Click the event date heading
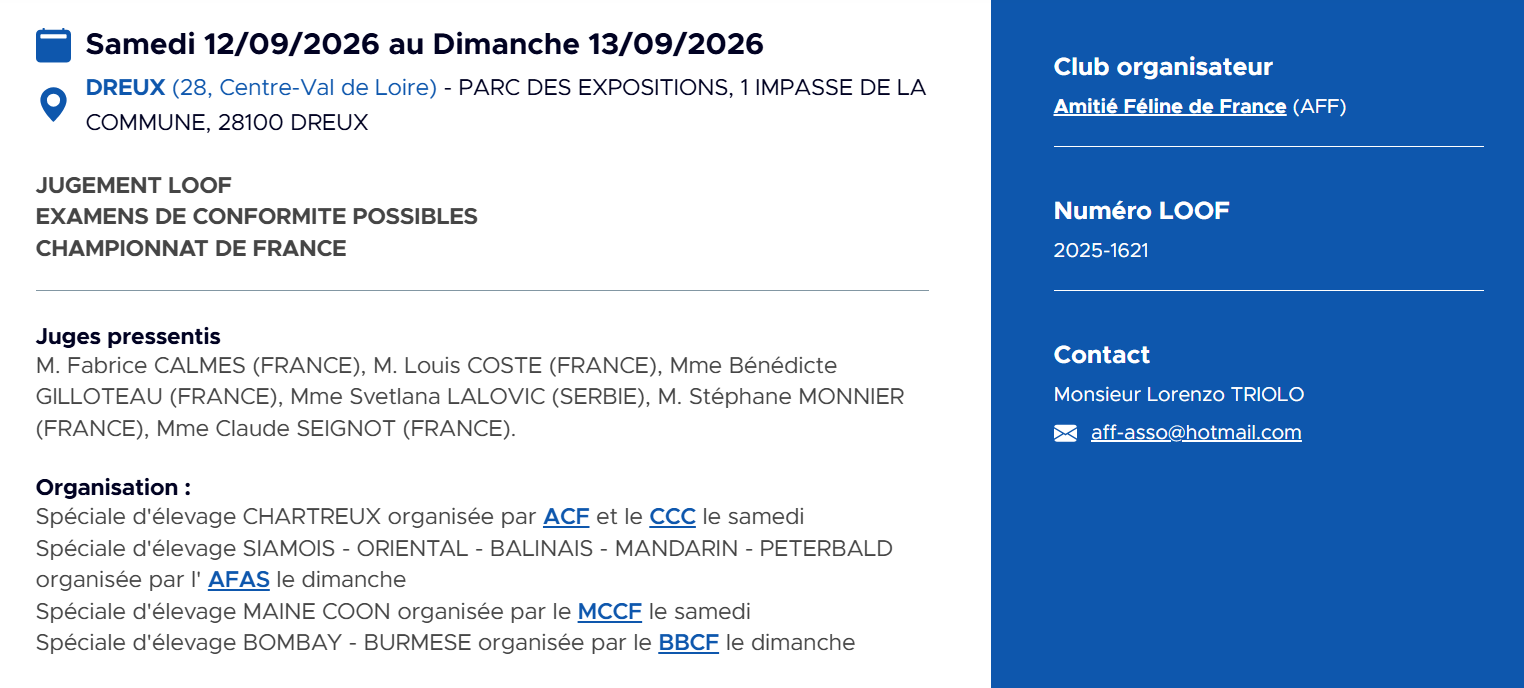The height and width of the screenshot is (688, 1524). [425, 44]
